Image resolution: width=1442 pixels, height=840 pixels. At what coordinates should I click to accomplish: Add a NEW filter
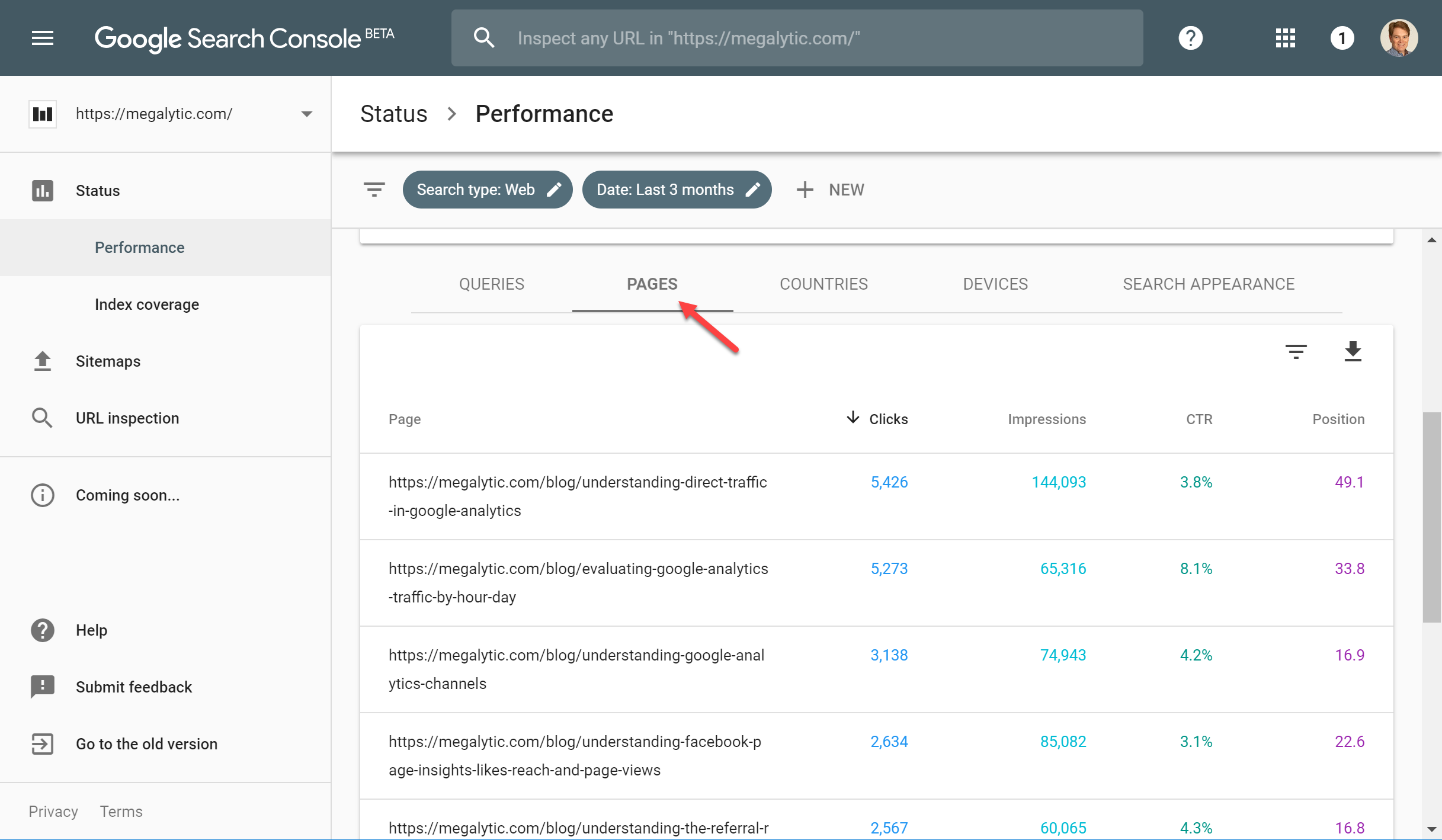coord(831,190)
